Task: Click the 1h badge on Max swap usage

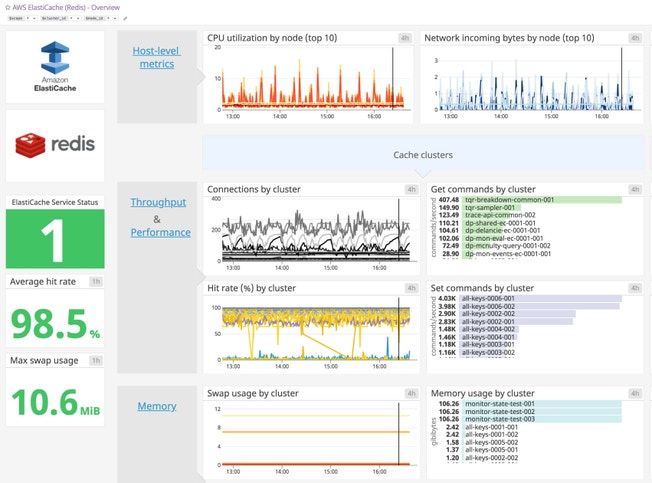Action: coord(96,360)
